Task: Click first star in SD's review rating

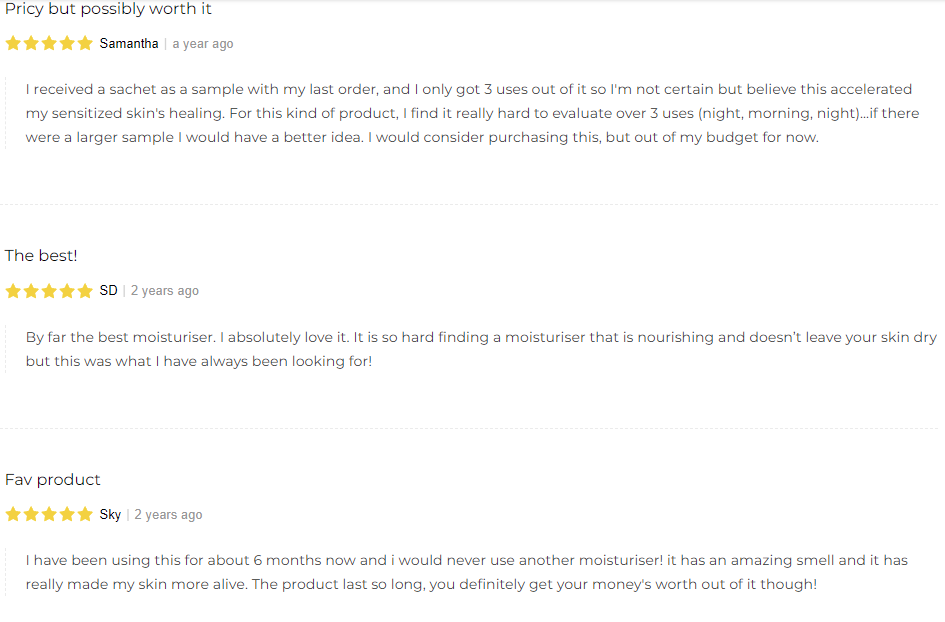Action: 13,291
